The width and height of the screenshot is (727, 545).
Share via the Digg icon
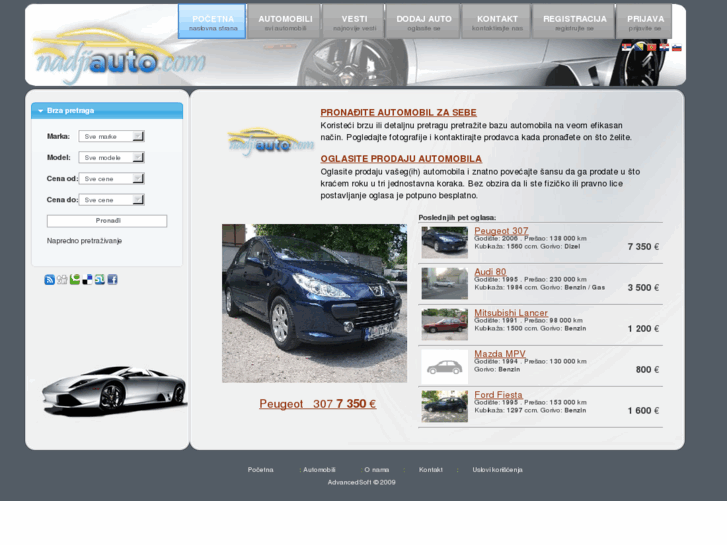pyautogui.click(x=62, y=280)
